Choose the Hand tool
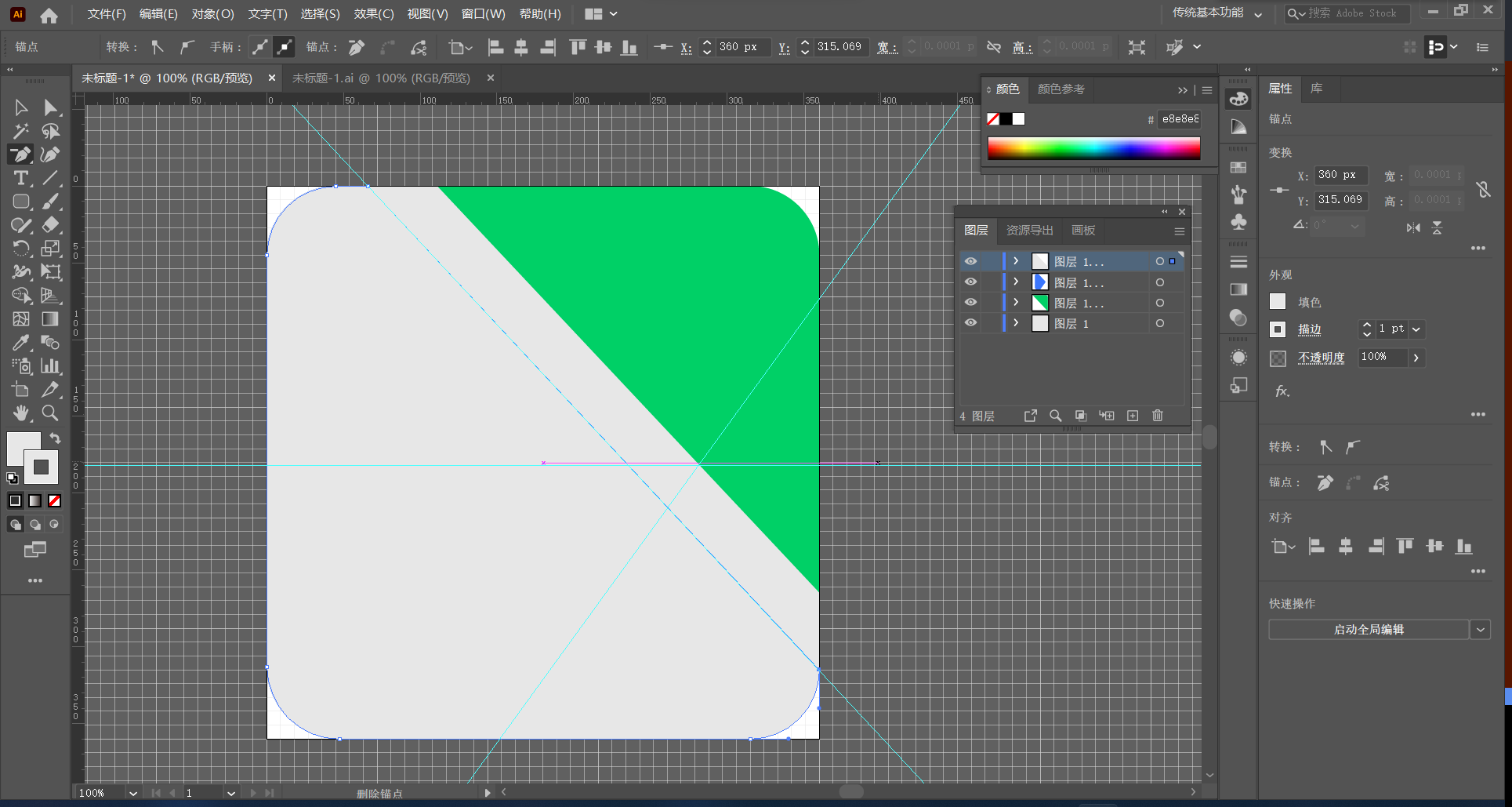 click(x=21, y=413)
